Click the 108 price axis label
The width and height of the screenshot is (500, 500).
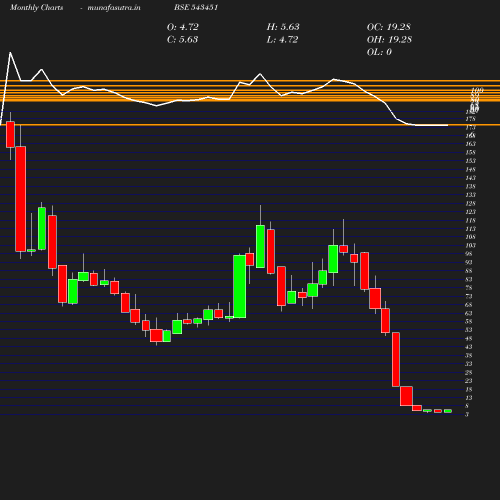click(x=470, y=237)
